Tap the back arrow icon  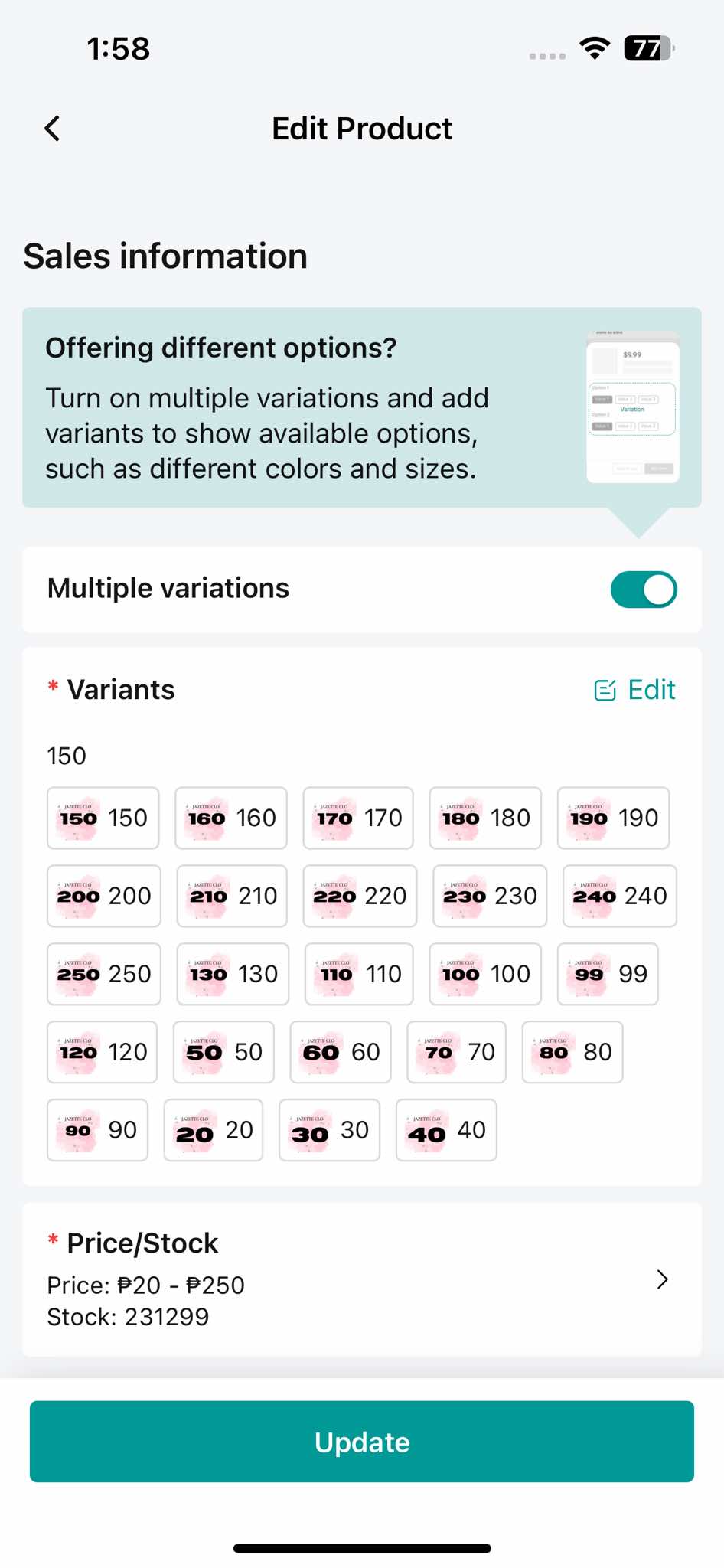point(52,129)
